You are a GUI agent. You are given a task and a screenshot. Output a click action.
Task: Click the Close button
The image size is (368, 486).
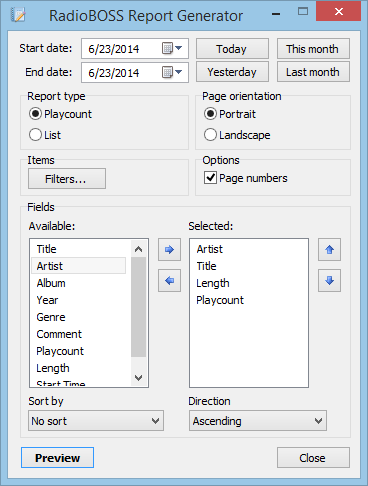(x=313, y=458)
